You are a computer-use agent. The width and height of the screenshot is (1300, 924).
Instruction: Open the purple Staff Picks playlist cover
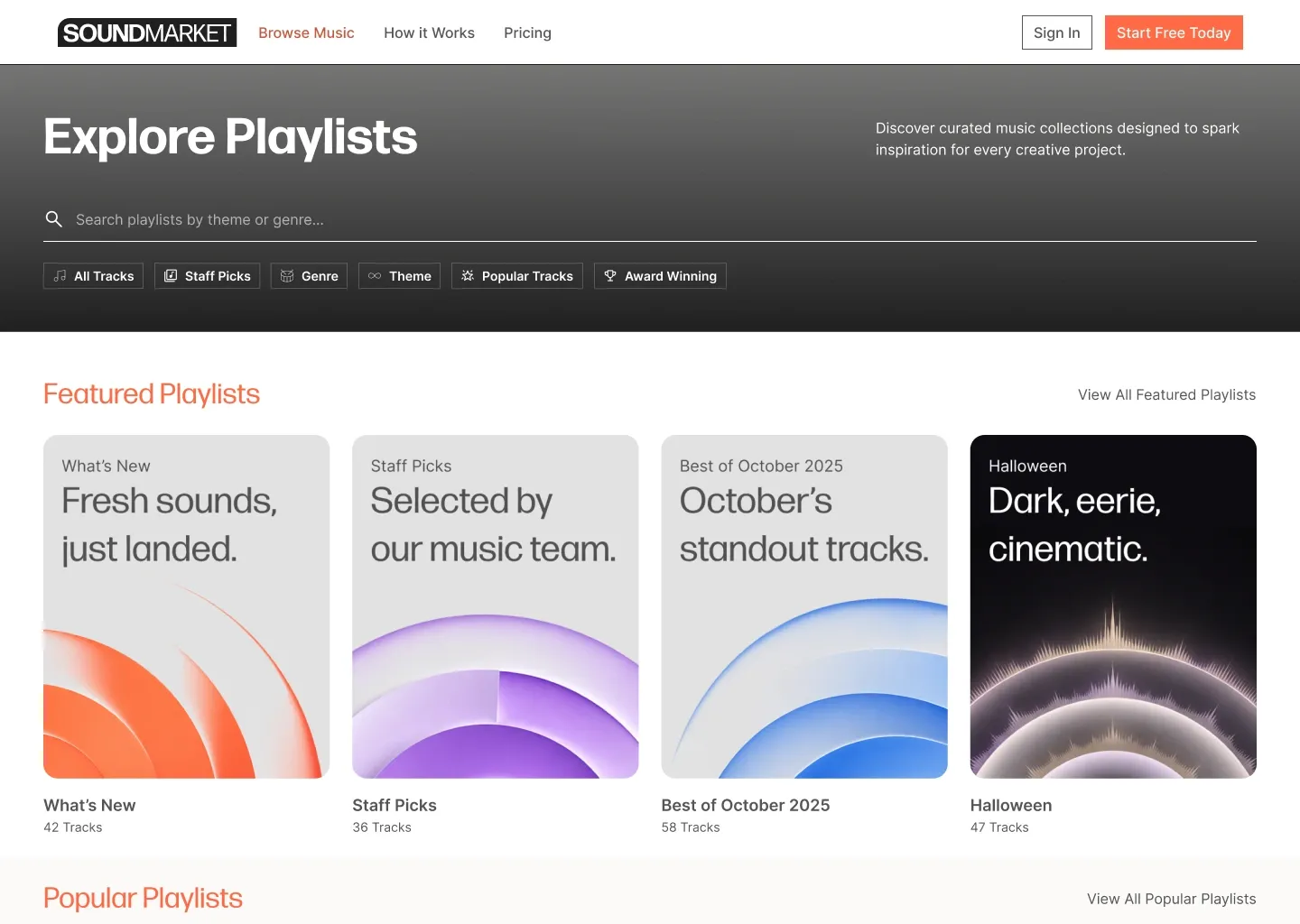point(496,606)
